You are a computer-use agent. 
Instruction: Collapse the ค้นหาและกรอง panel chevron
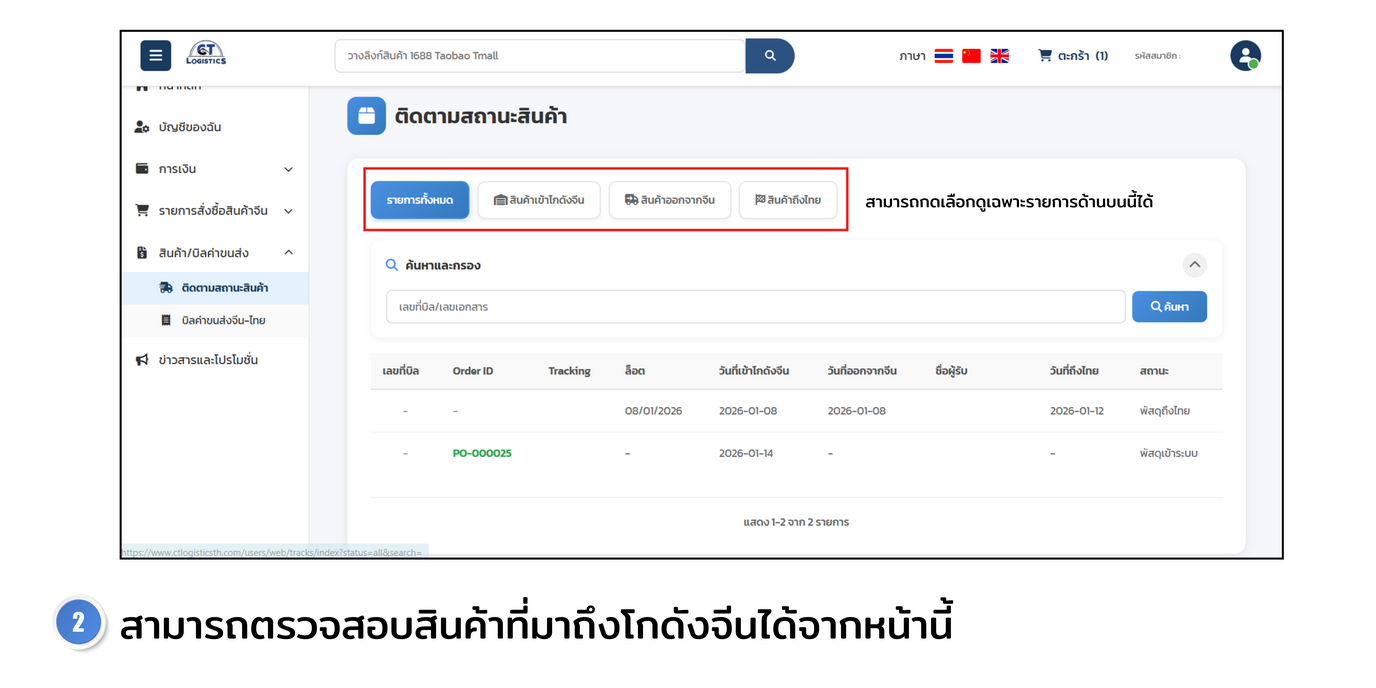tap(1194, 265)
